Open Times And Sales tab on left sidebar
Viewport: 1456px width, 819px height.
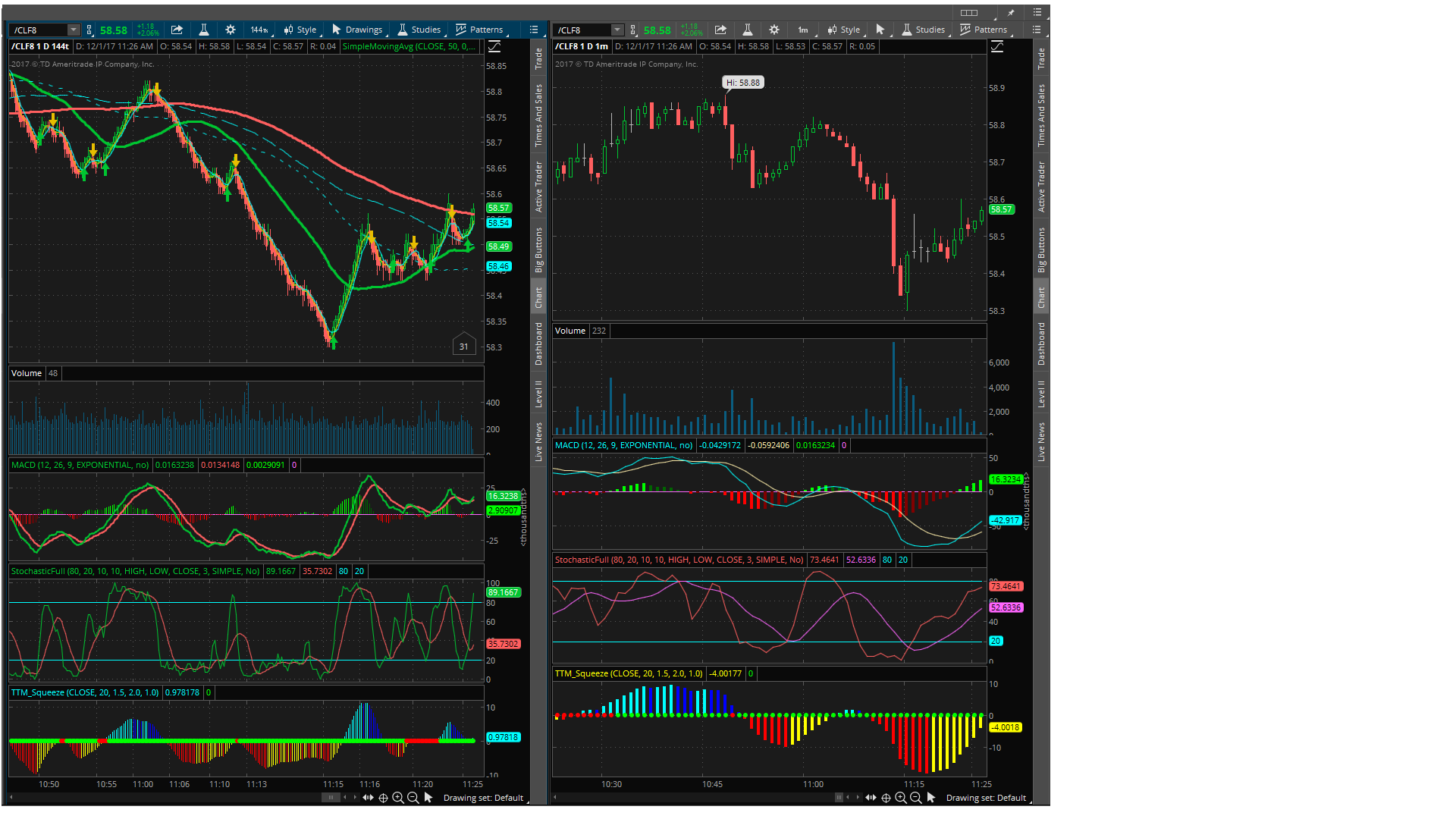(x=538, y=115)
